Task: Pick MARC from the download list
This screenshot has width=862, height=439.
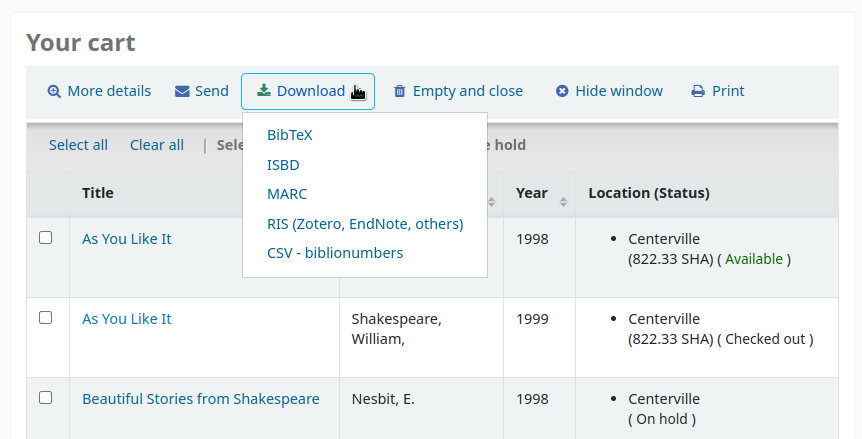Action: click(x=287, y=194)
